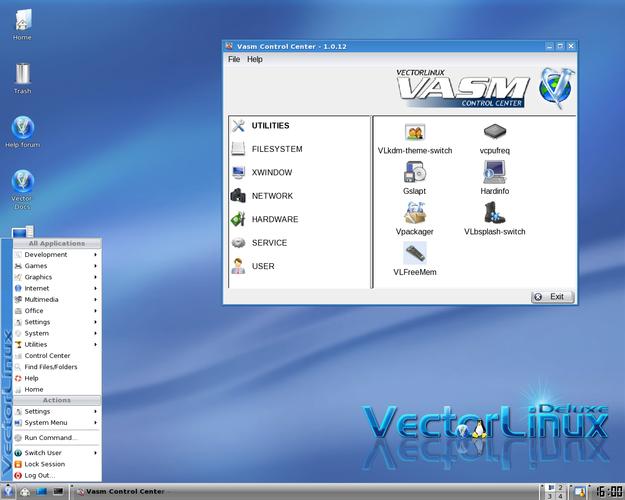The height and width of the screenshot is (500, 625).
Task: Expand the Internet submenu arrow
Action: click(96, 288)
